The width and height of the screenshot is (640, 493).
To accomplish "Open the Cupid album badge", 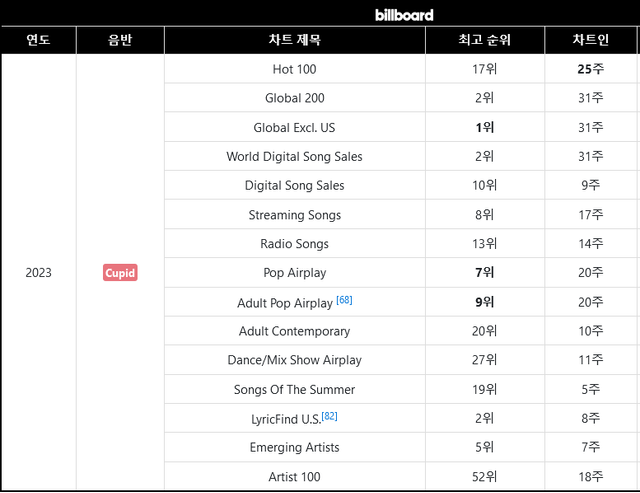I will coord(119,273).
